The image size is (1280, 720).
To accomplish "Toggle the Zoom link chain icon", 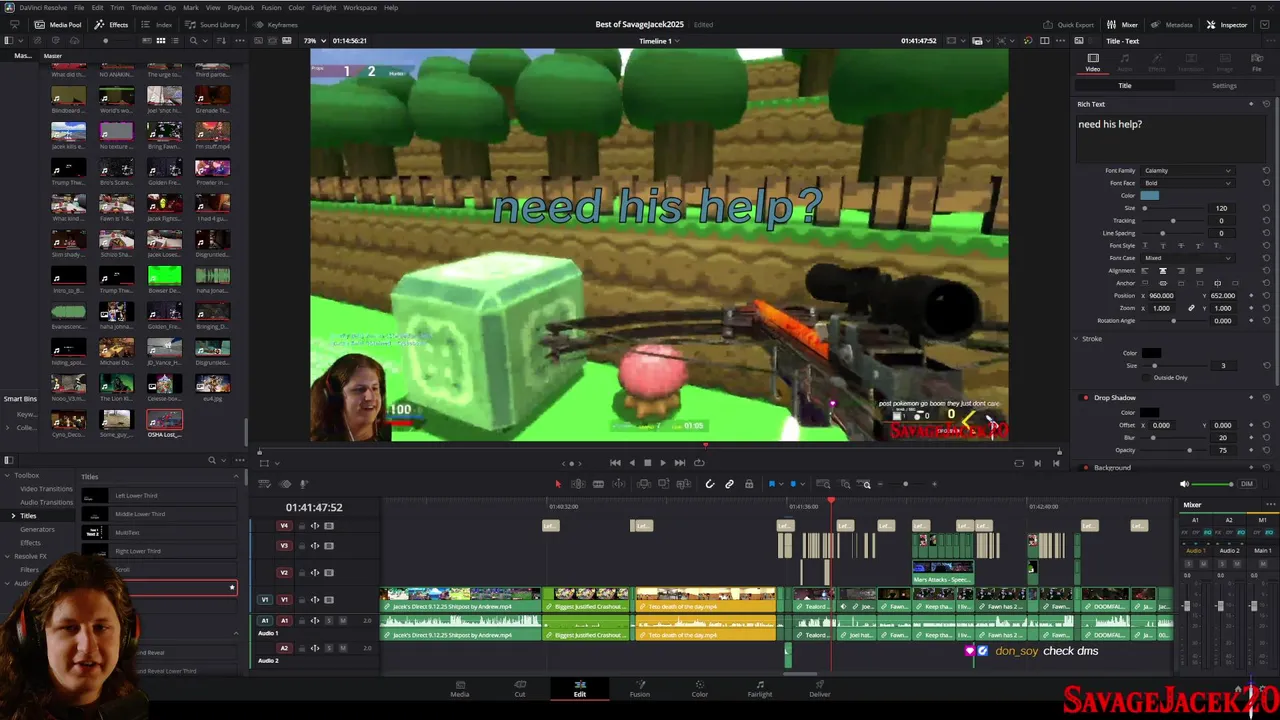I will (1191, 308).
